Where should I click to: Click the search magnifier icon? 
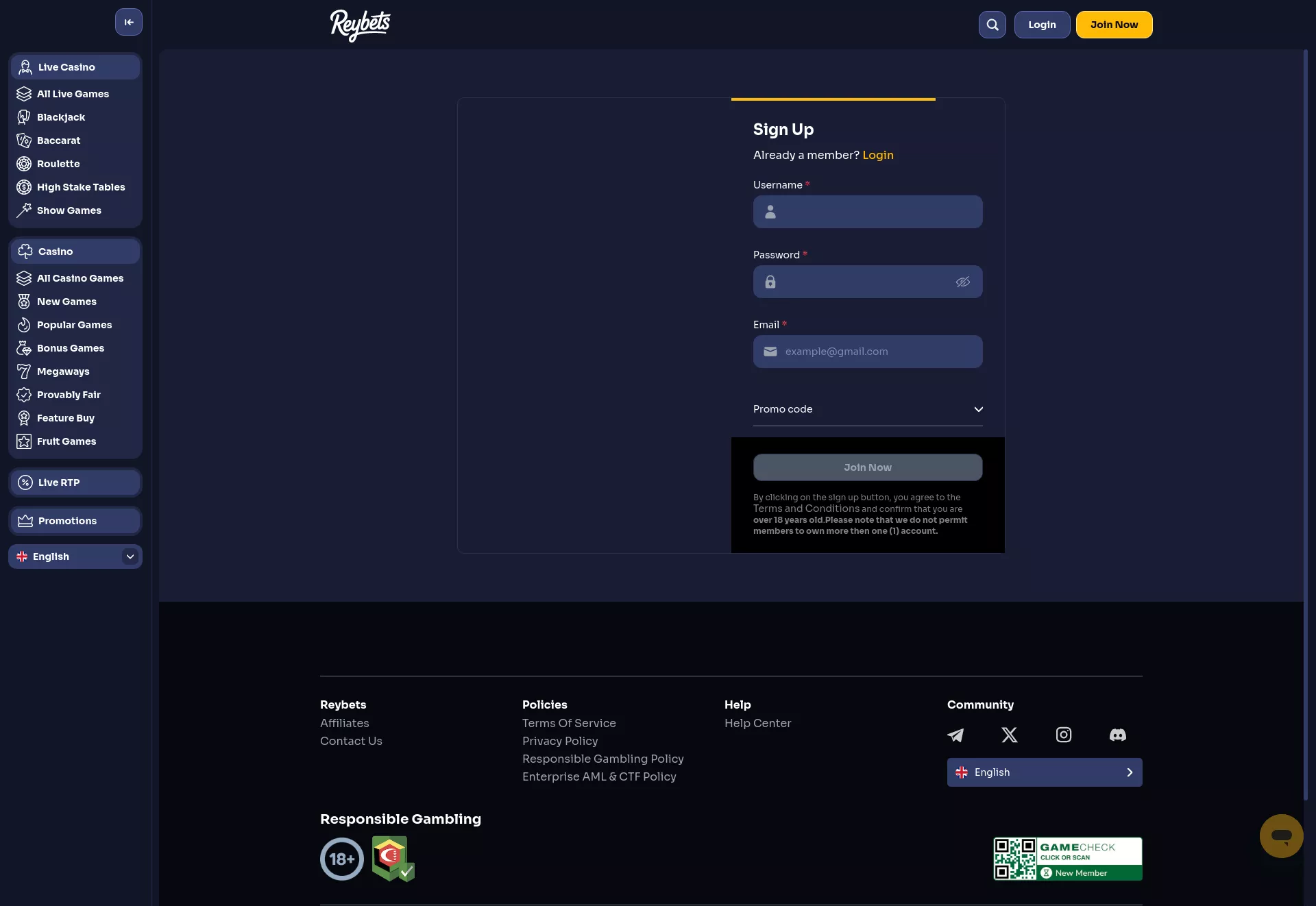pos(992,24)
